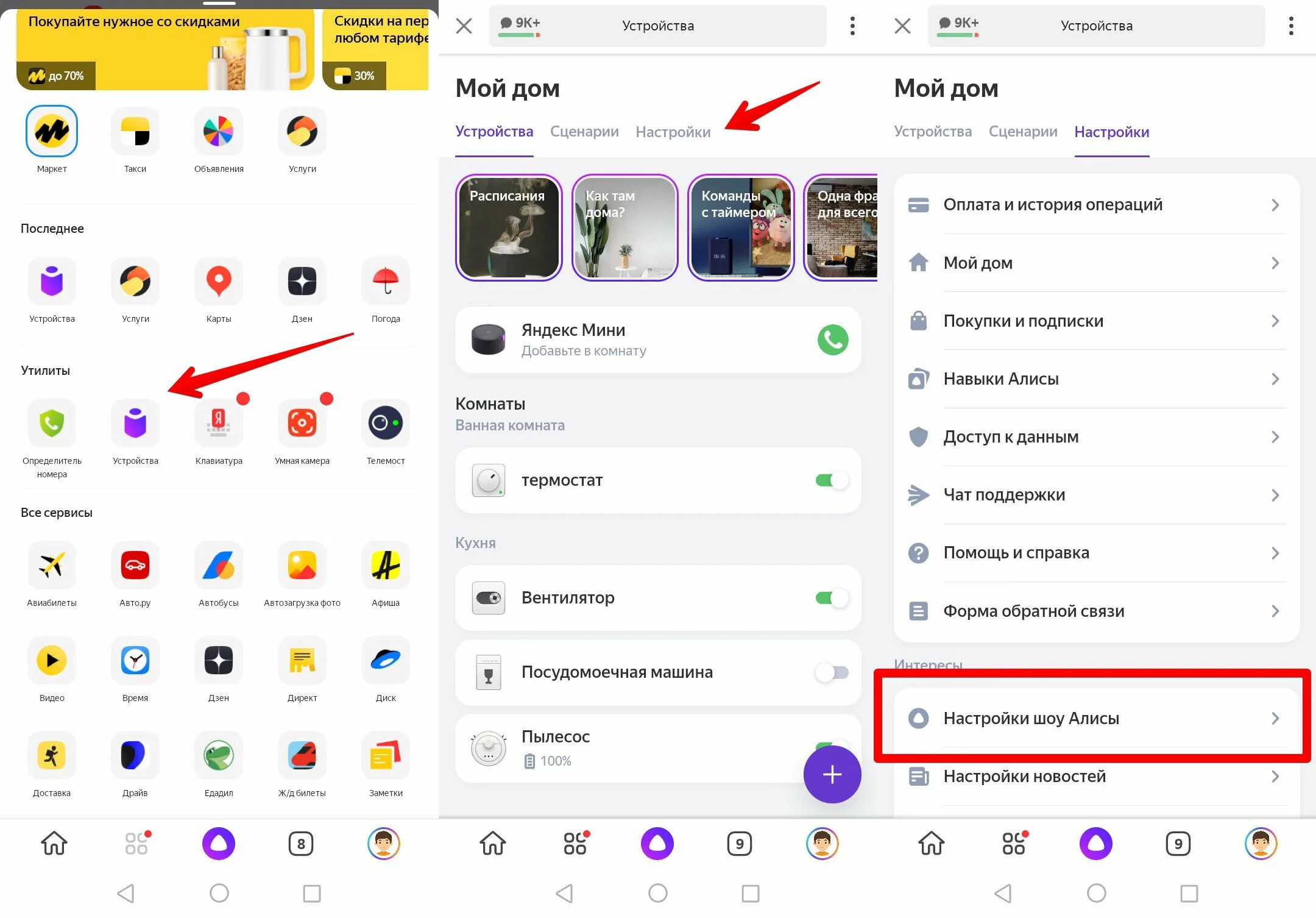The image size is (1316, 918).
Task: Select the Сценарии tab in Мой дом
Action: (x=585, y=131)
